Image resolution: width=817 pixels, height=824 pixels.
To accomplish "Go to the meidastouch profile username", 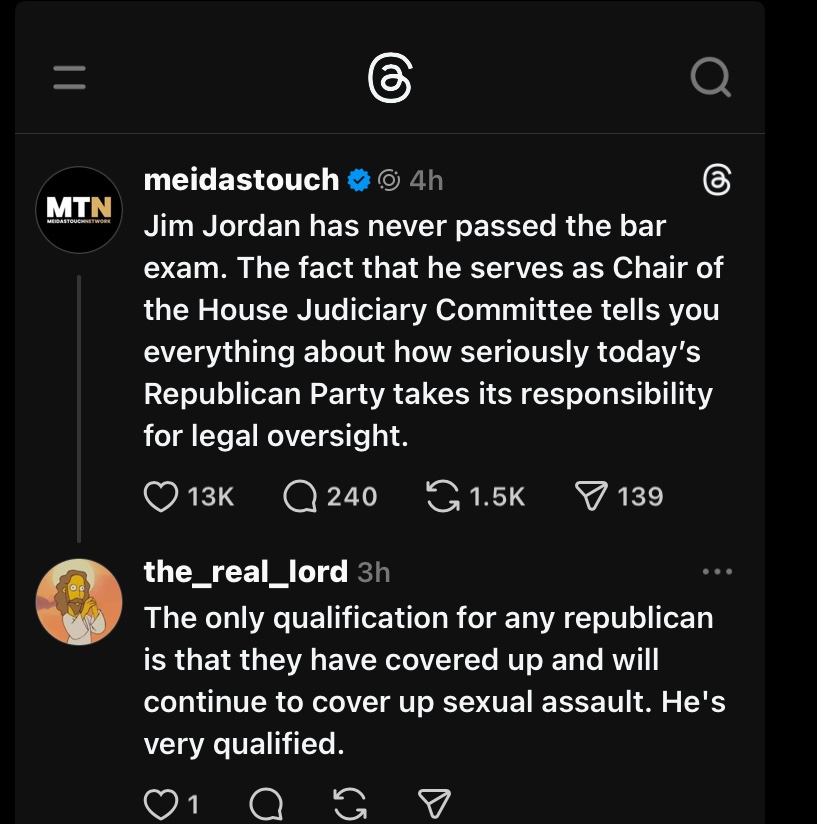I will point(241,180).
